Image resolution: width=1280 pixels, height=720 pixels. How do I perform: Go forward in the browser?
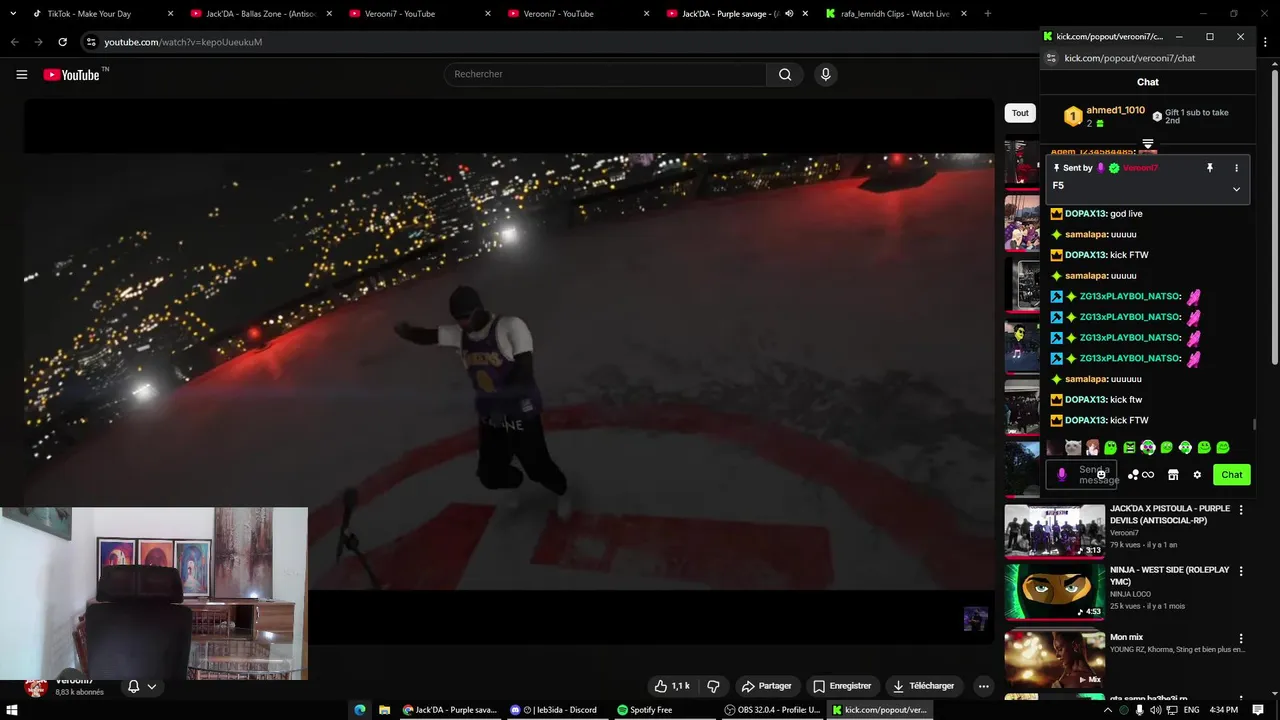pyautogui.click(x=38, y=42)
